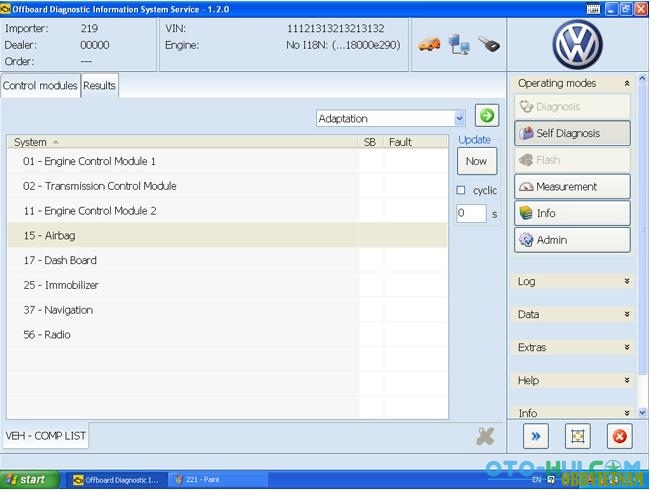Select the 25 - Immobilizer row

(227, 285)
